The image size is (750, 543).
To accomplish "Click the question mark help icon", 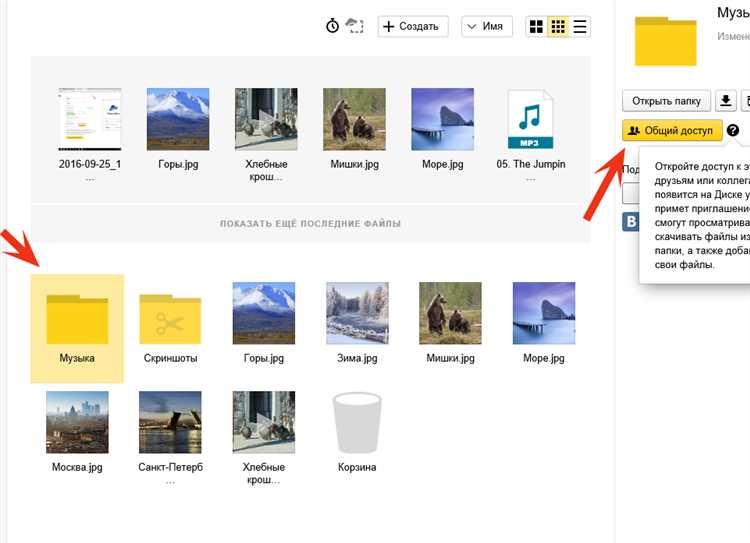I will tap(733, 131).
